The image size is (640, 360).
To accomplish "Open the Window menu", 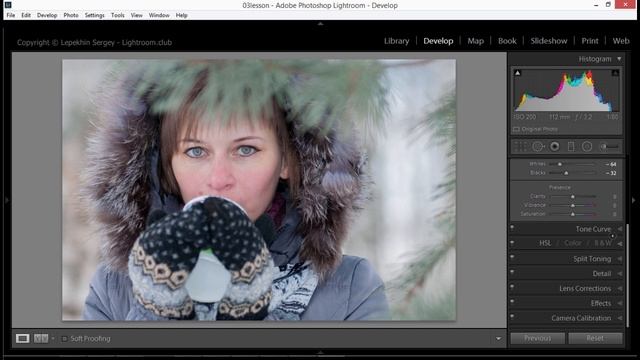I will click(x=159, y=15).
